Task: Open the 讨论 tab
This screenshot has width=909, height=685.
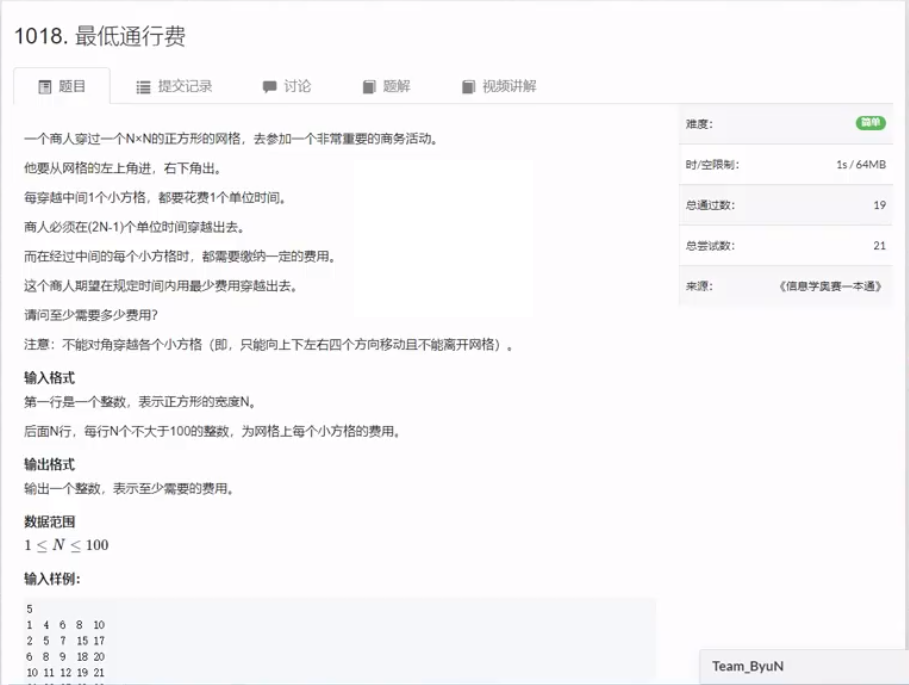Action: [287, 86]
